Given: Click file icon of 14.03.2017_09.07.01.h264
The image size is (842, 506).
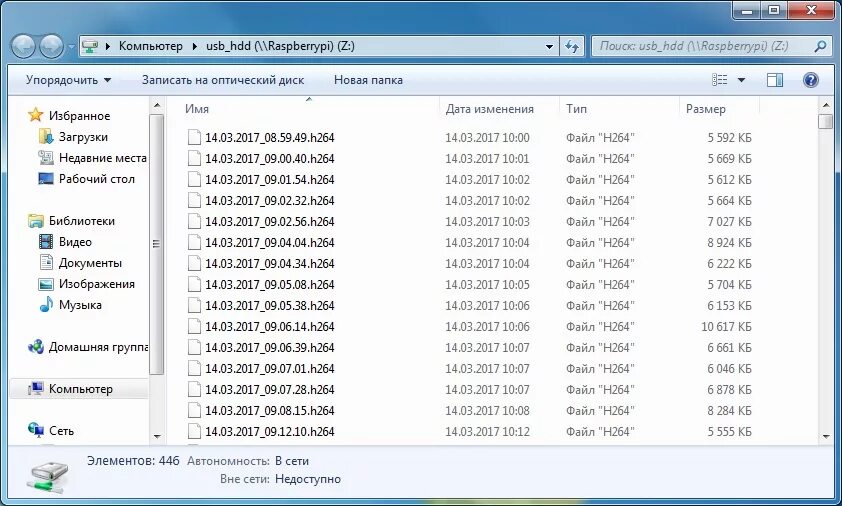Looking at the screenshot, I should 194,368.
